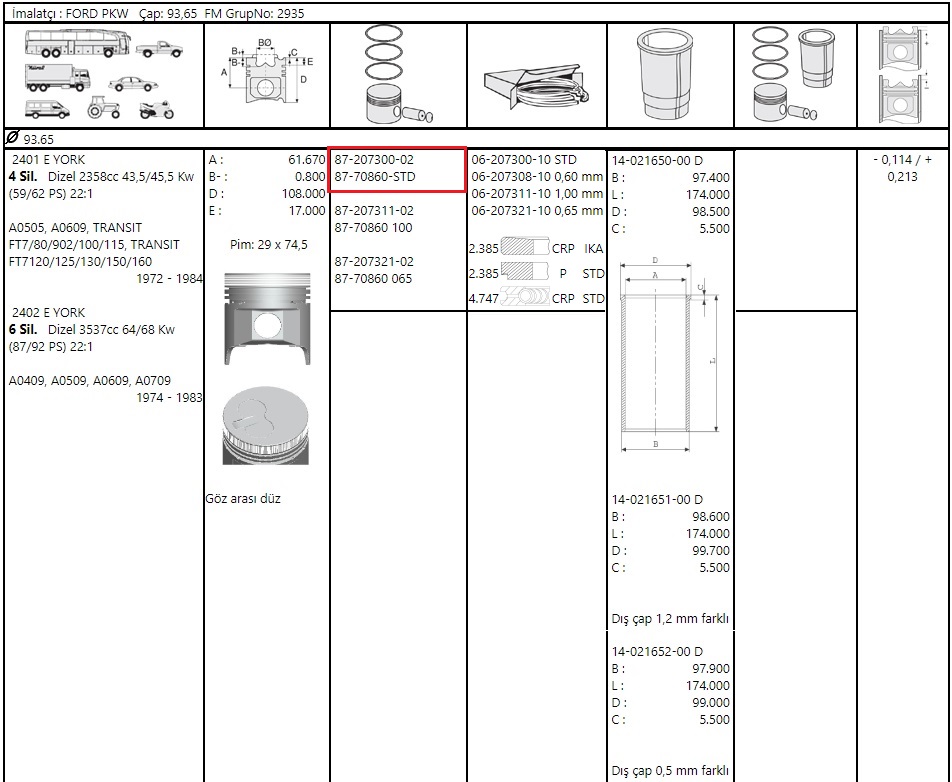
Task: Click the cylinder liner header icon
Action: click(665, 74)
